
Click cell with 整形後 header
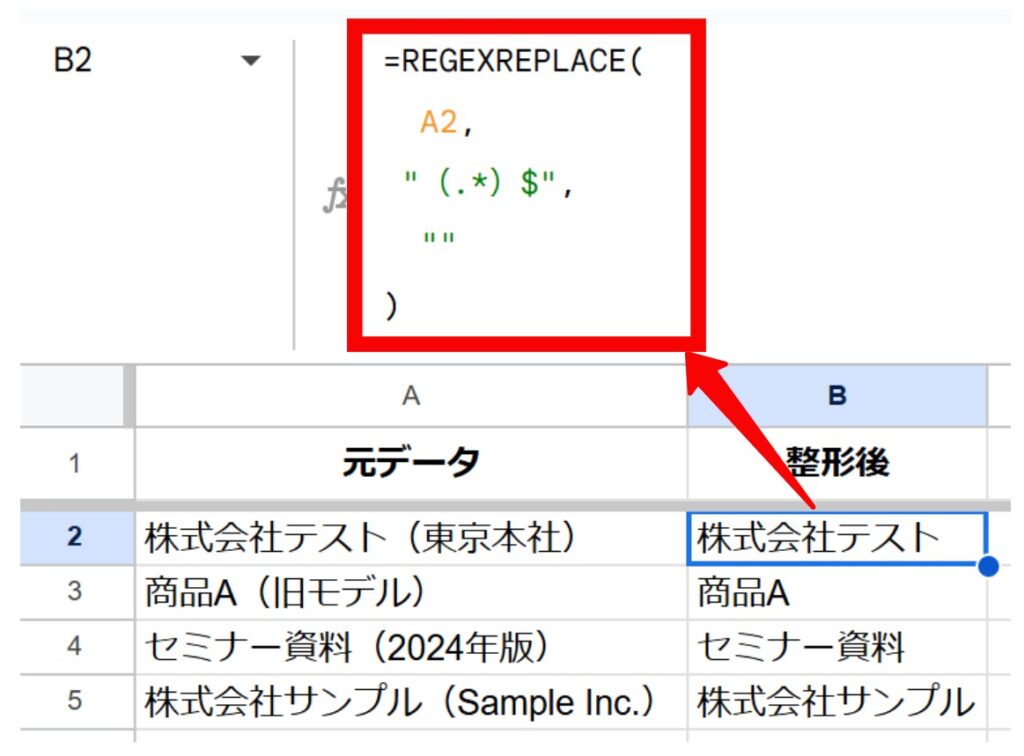[x=837, y=464]
